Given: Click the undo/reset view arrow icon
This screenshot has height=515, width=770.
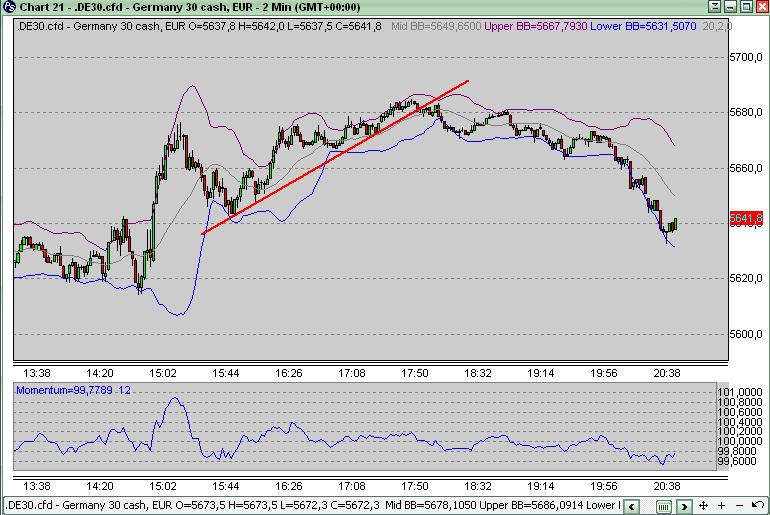Looking at the screenshot, I should [758, 505].
